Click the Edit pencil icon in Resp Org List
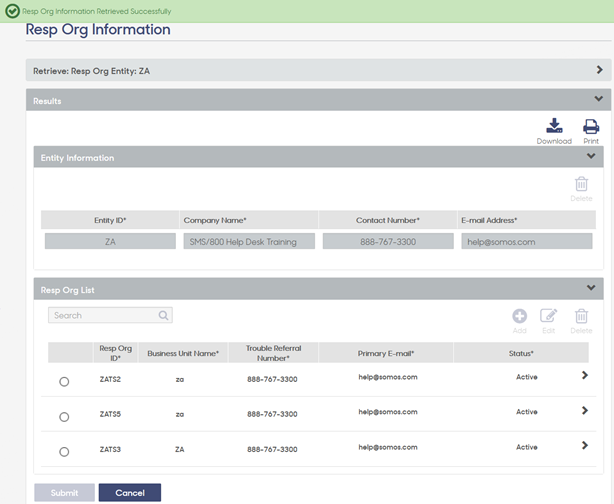The width and height of the screenshot is (614, 504). (548, 316)
